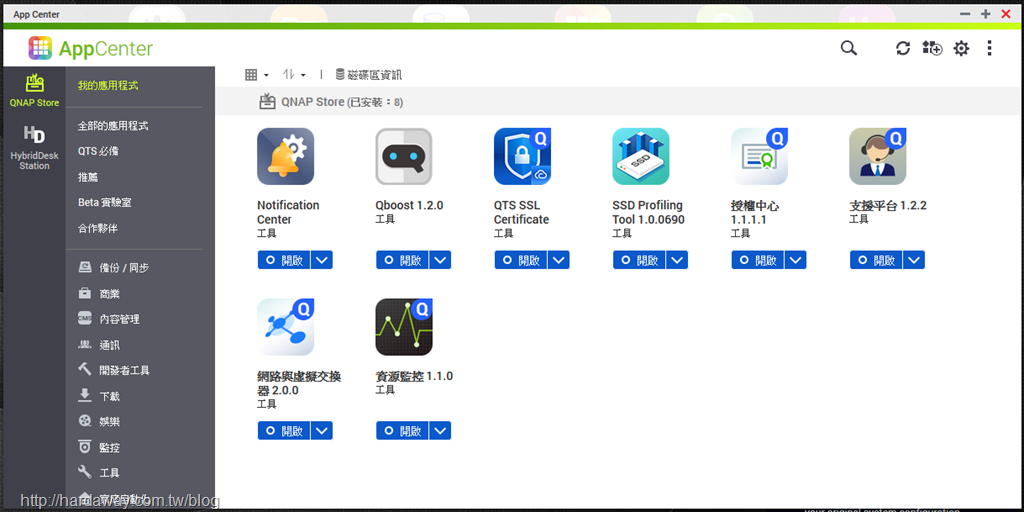
Task: Click the 商業 briefcase icon
Action: click(x=85, y=293)
